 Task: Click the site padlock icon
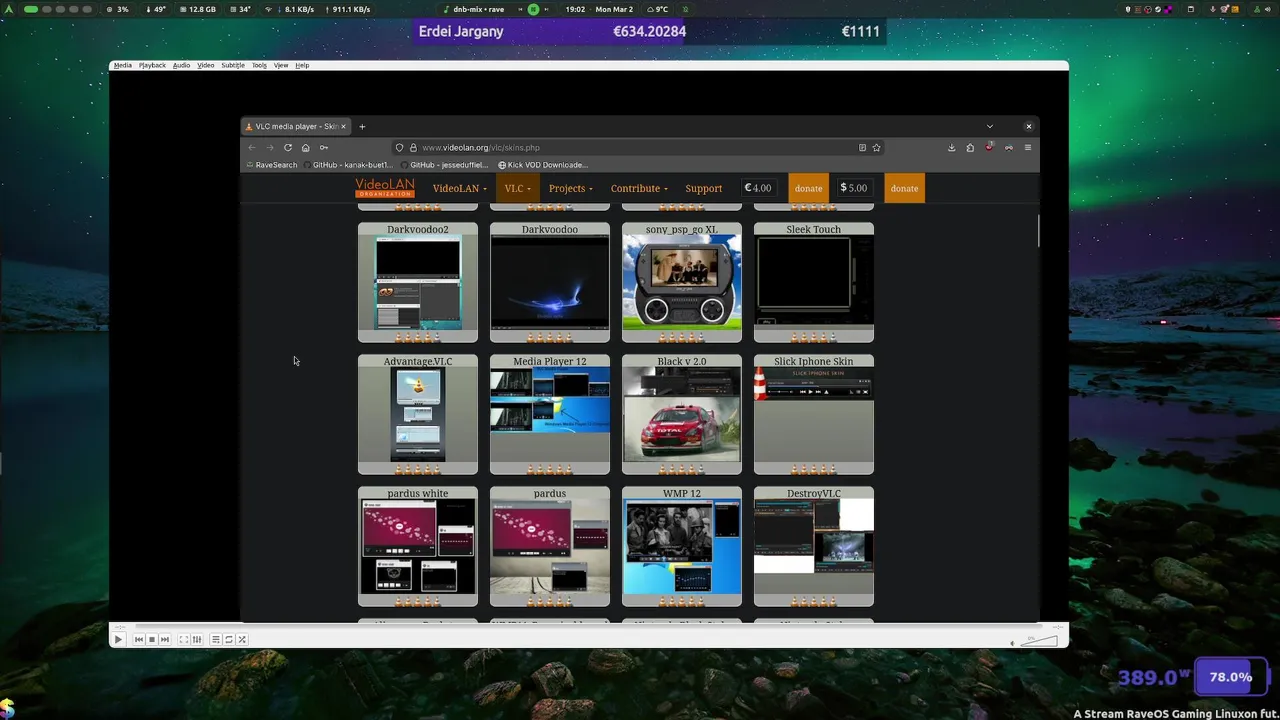click(412, 147)
